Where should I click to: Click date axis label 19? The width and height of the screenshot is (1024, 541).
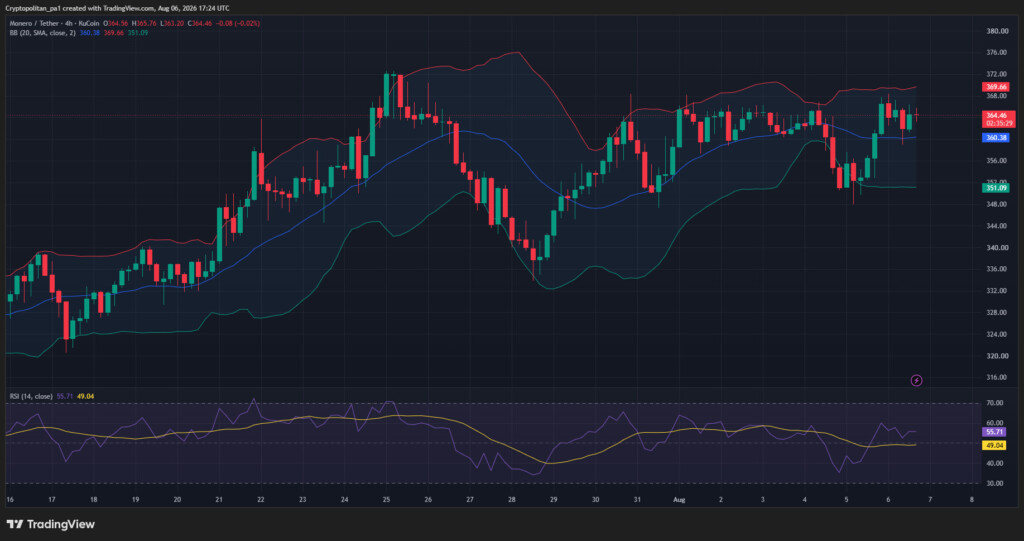135,499
